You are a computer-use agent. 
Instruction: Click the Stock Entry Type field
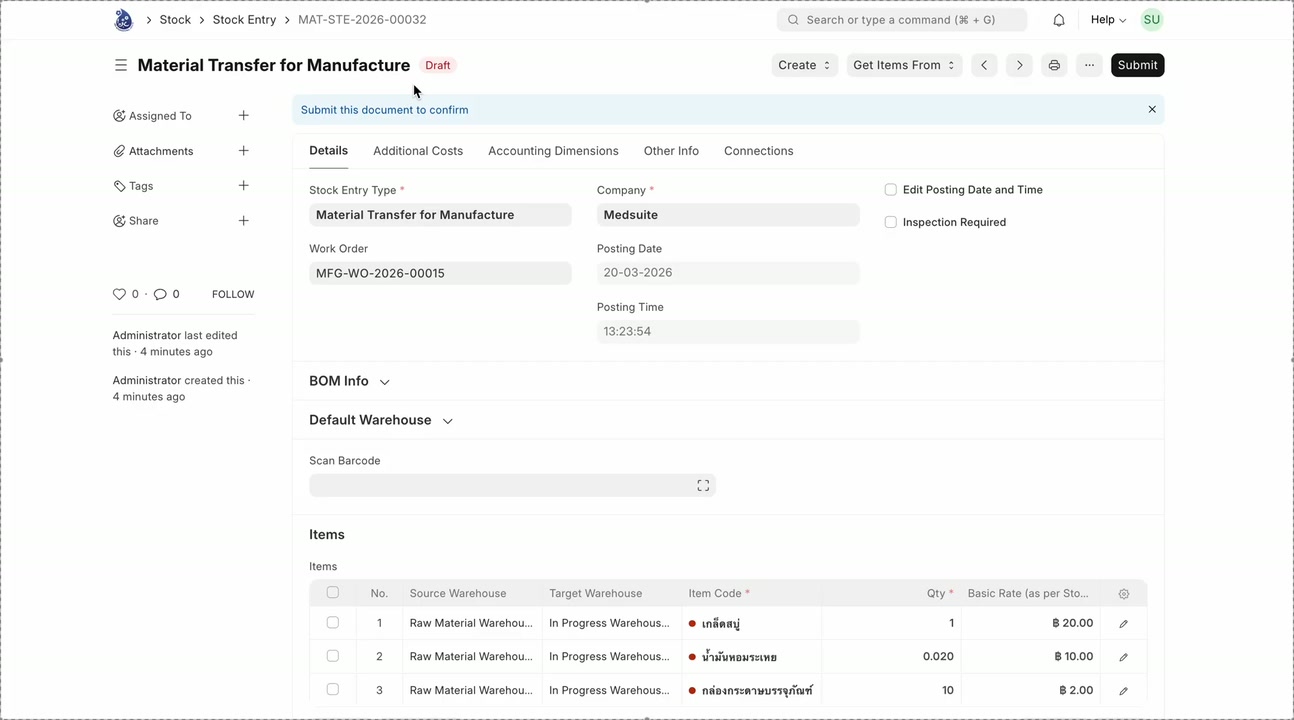coord(440,215)
